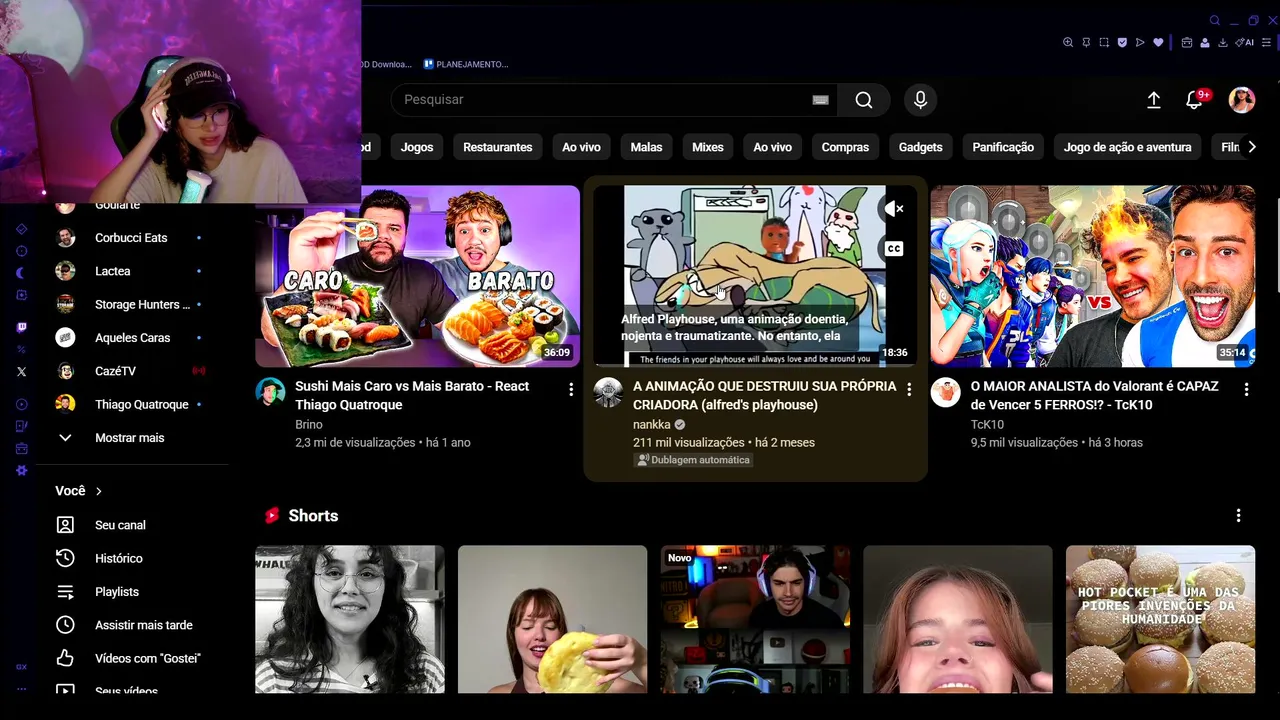Click the upload arrow icon
This screenshot has height=720, width=1280.
coord(1153,100)
